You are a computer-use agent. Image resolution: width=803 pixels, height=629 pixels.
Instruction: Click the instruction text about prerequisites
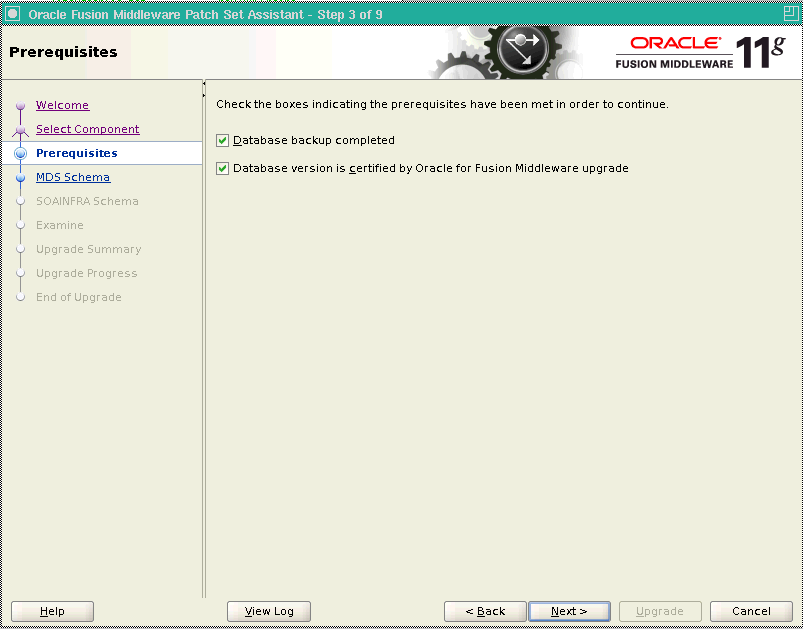(x=442, y=104)
